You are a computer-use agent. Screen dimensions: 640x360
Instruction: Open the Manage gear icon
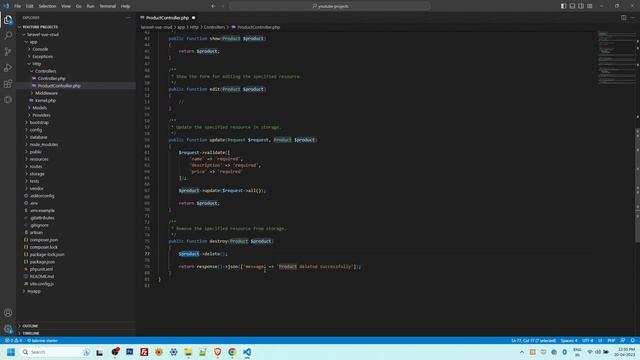(x=8, y=329)
